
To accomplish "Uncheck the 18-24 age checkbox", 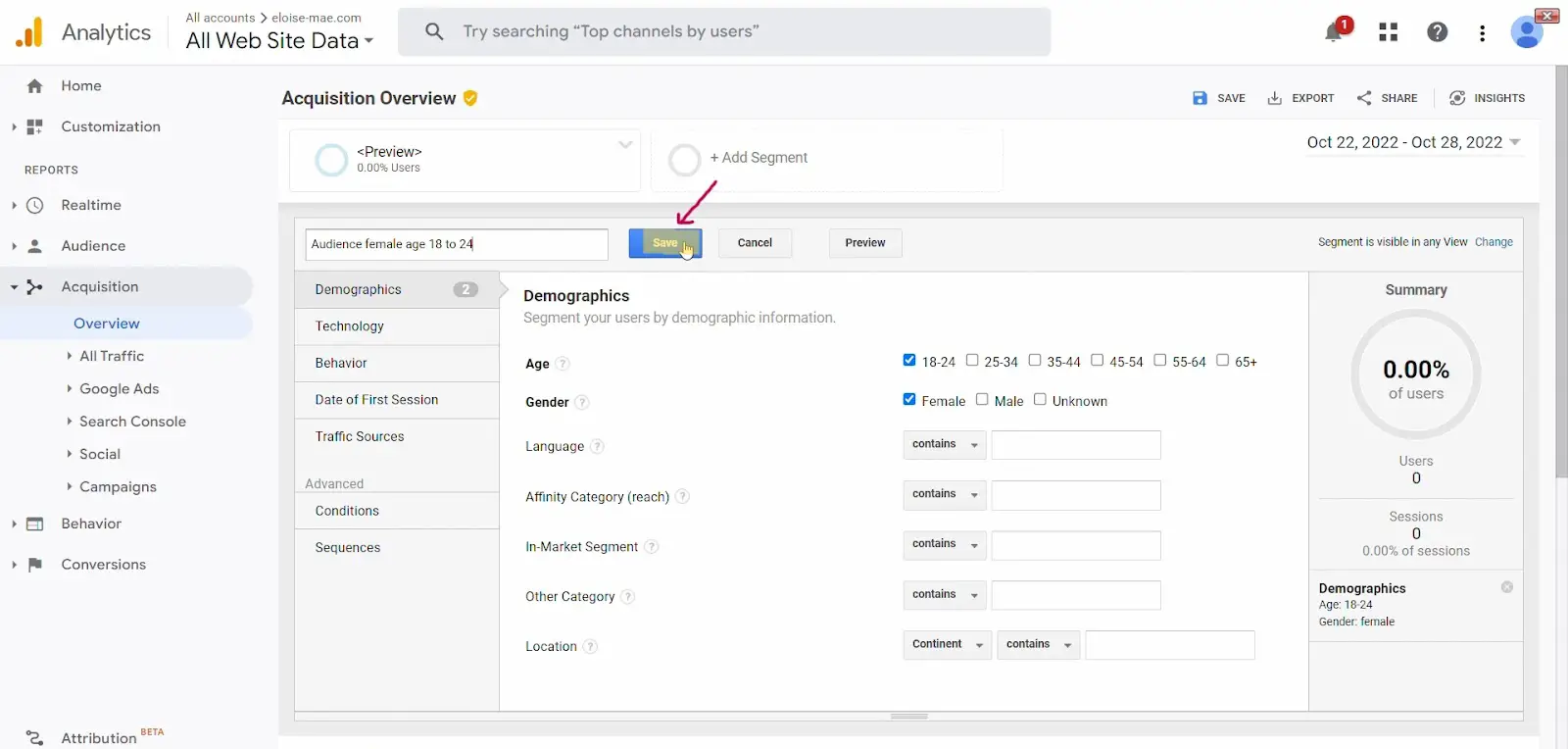I will [x=909, y=360].
